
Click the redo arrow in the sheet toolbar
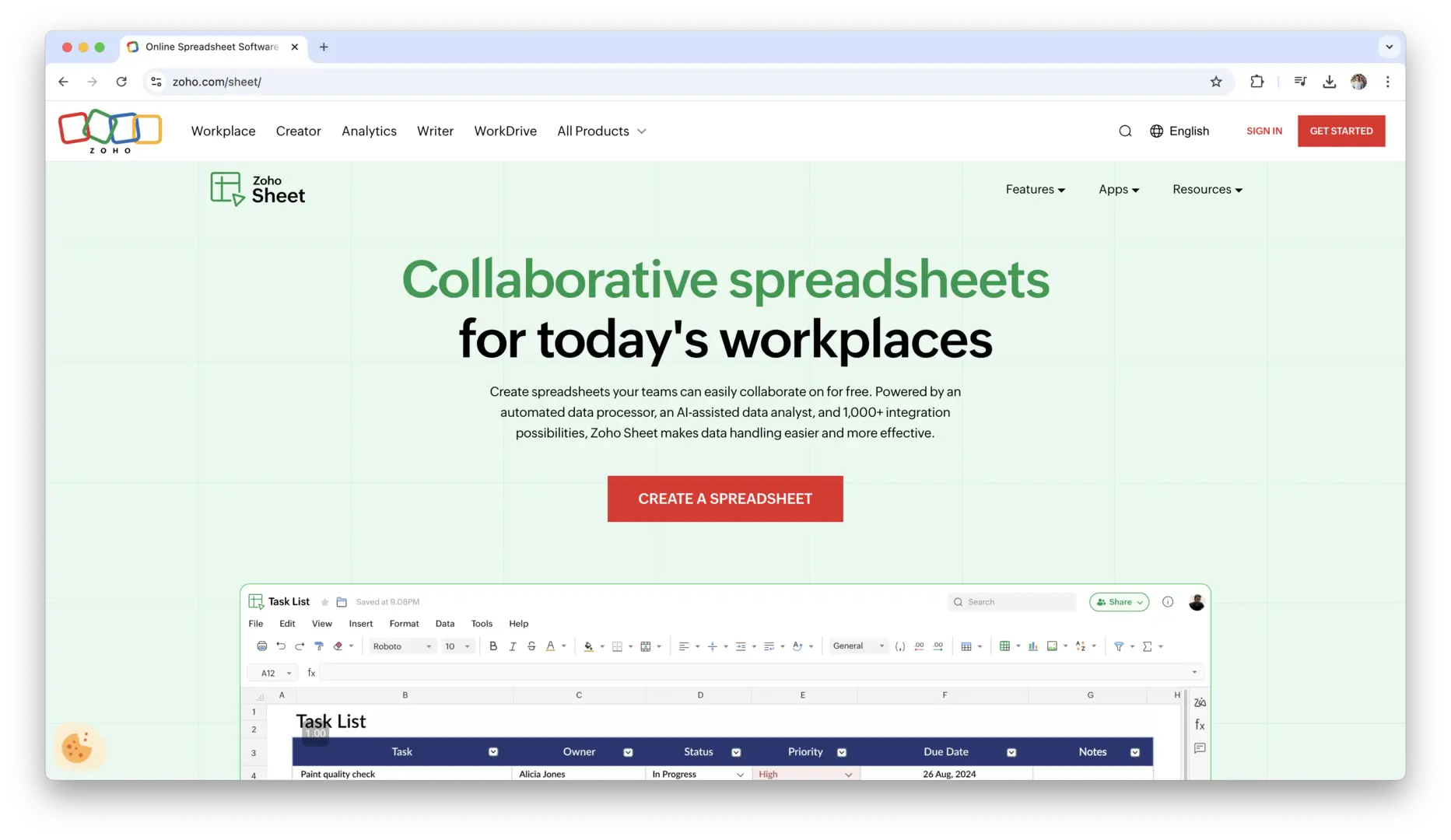[x=300, y=646]
